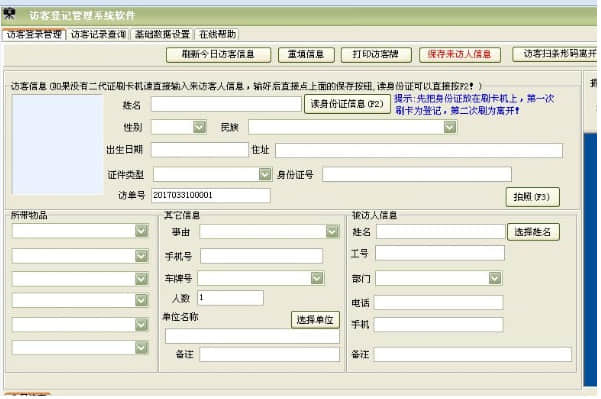Focus the visitor 姓名 input field
Screen dimensions: 601x399
(x=226, y=104)
